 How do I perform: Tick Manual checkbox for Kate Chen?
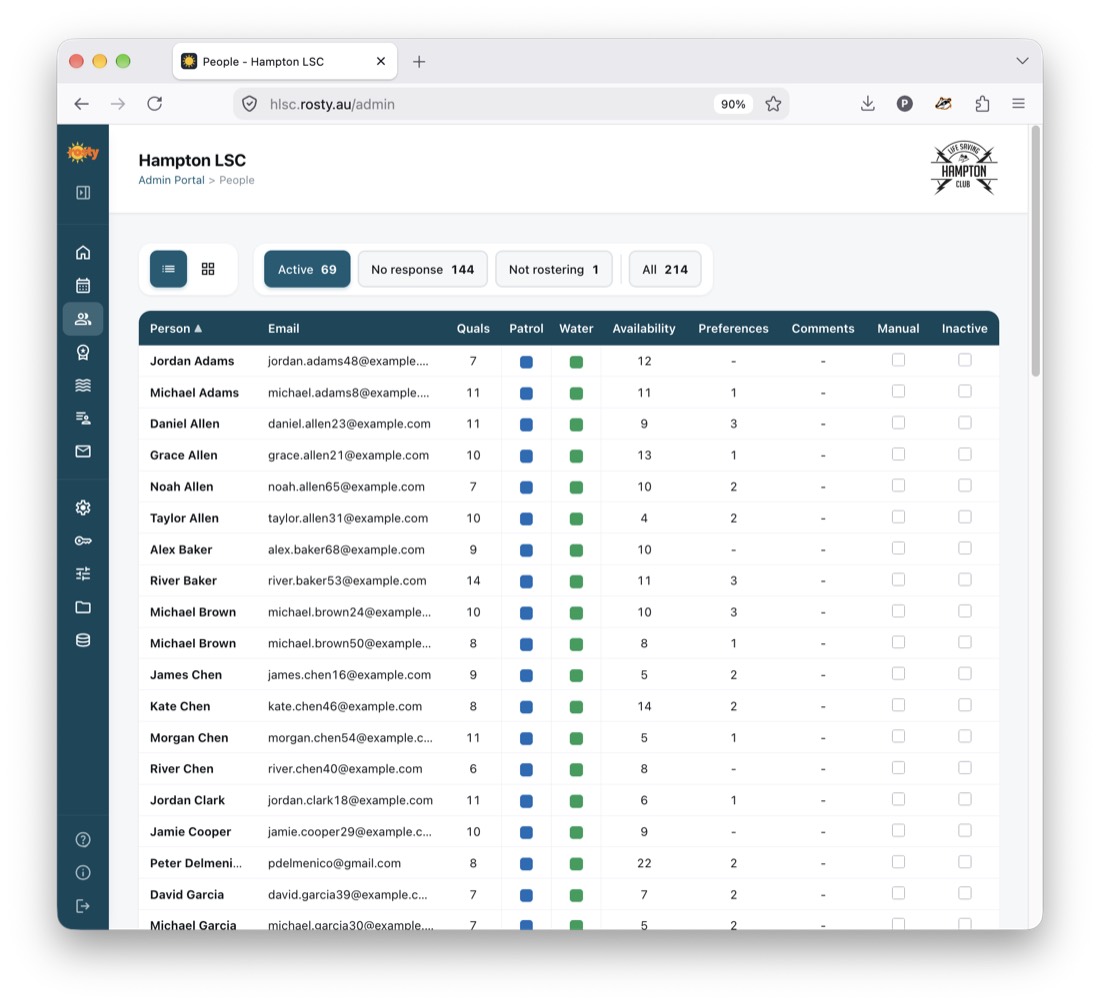tap(898, 705)
